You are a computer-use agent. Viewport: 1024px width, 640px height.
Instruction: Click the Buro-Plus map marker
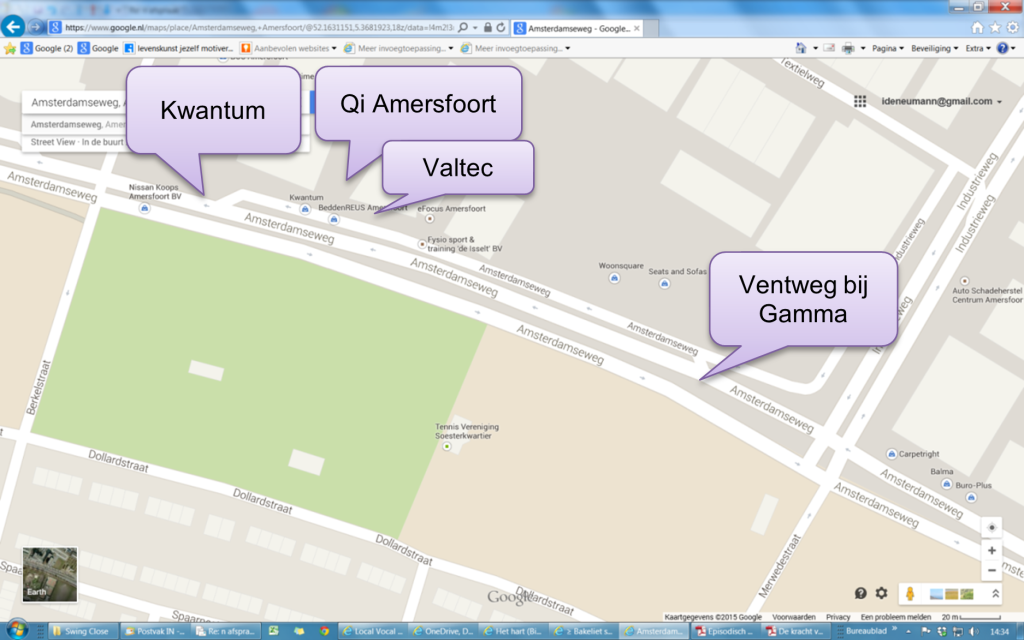point(972,498)
